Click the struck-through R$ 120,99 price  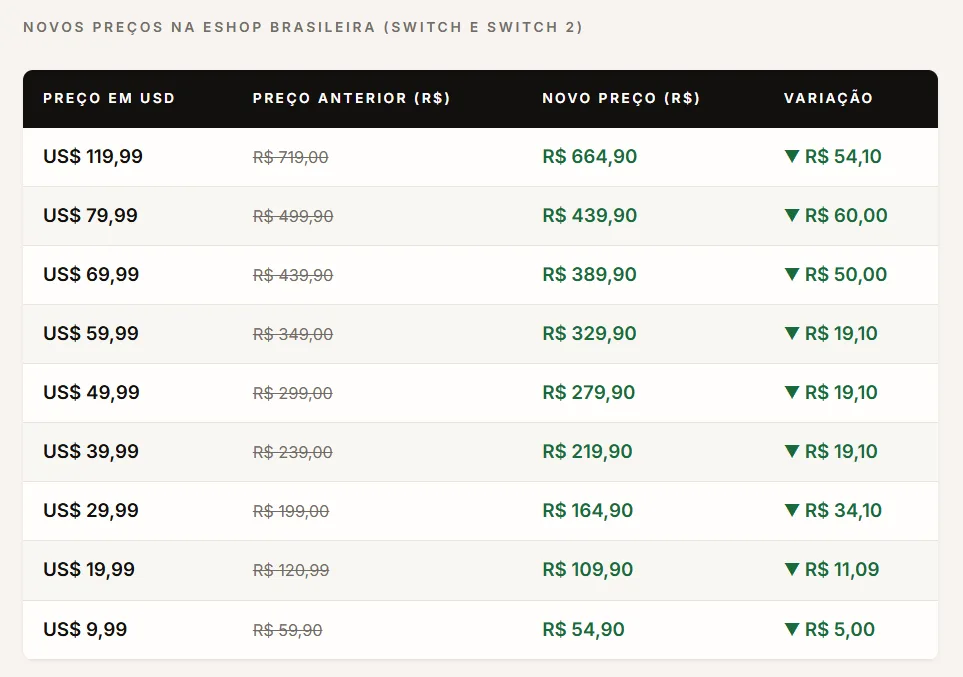pyautogui.click(x=291, y=571)
